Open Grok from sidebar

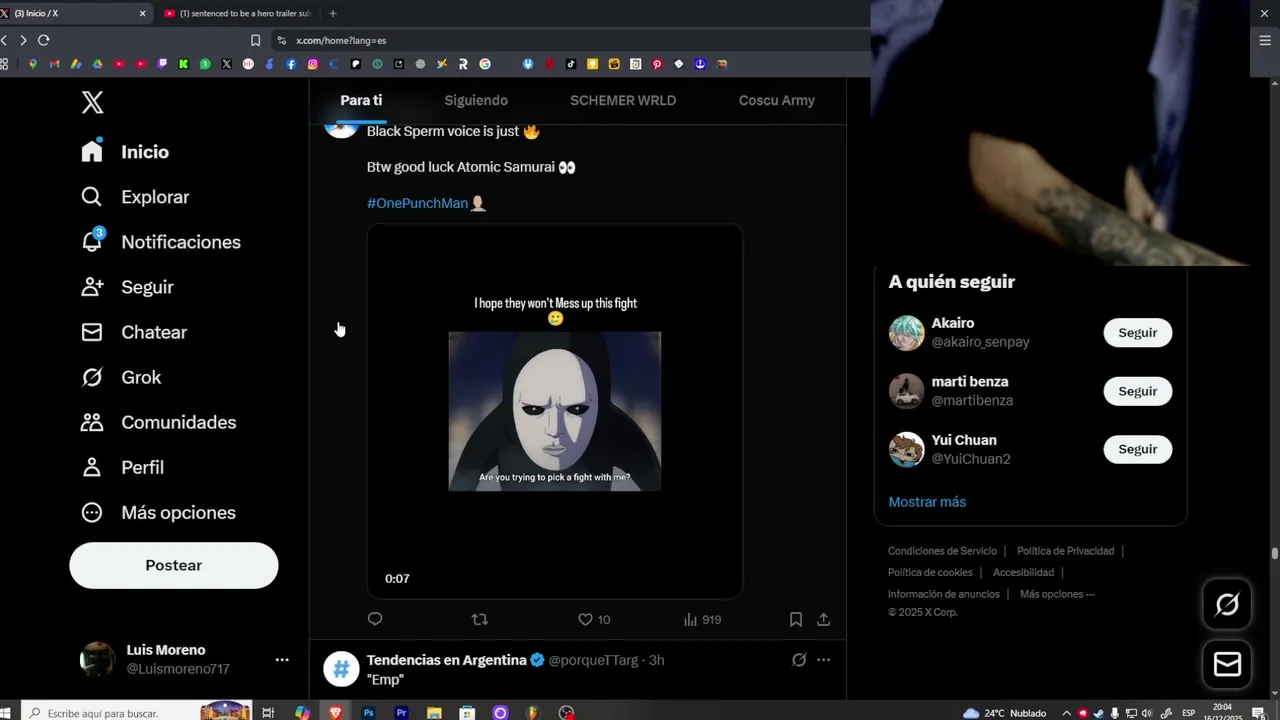click(121, 377)
